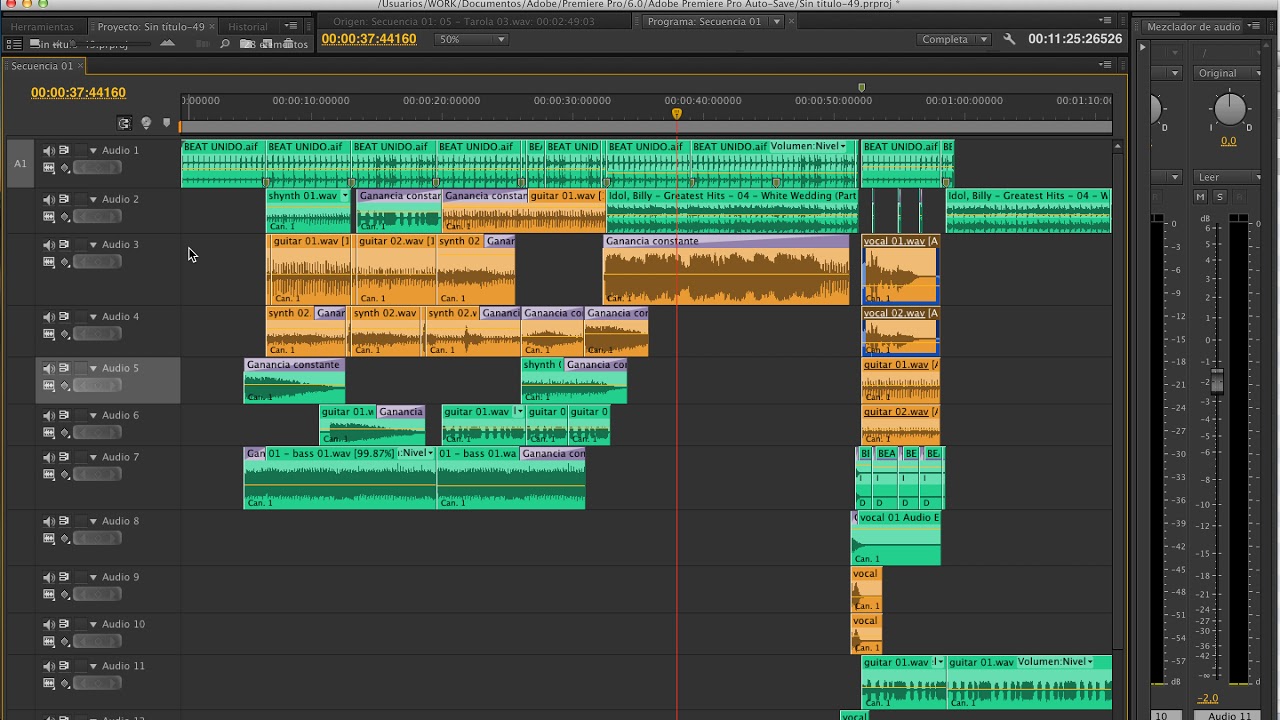Toggle the snap icon in the timeline header
Viewport: 1280px width, 720px height.
click(x=124, y=123)
